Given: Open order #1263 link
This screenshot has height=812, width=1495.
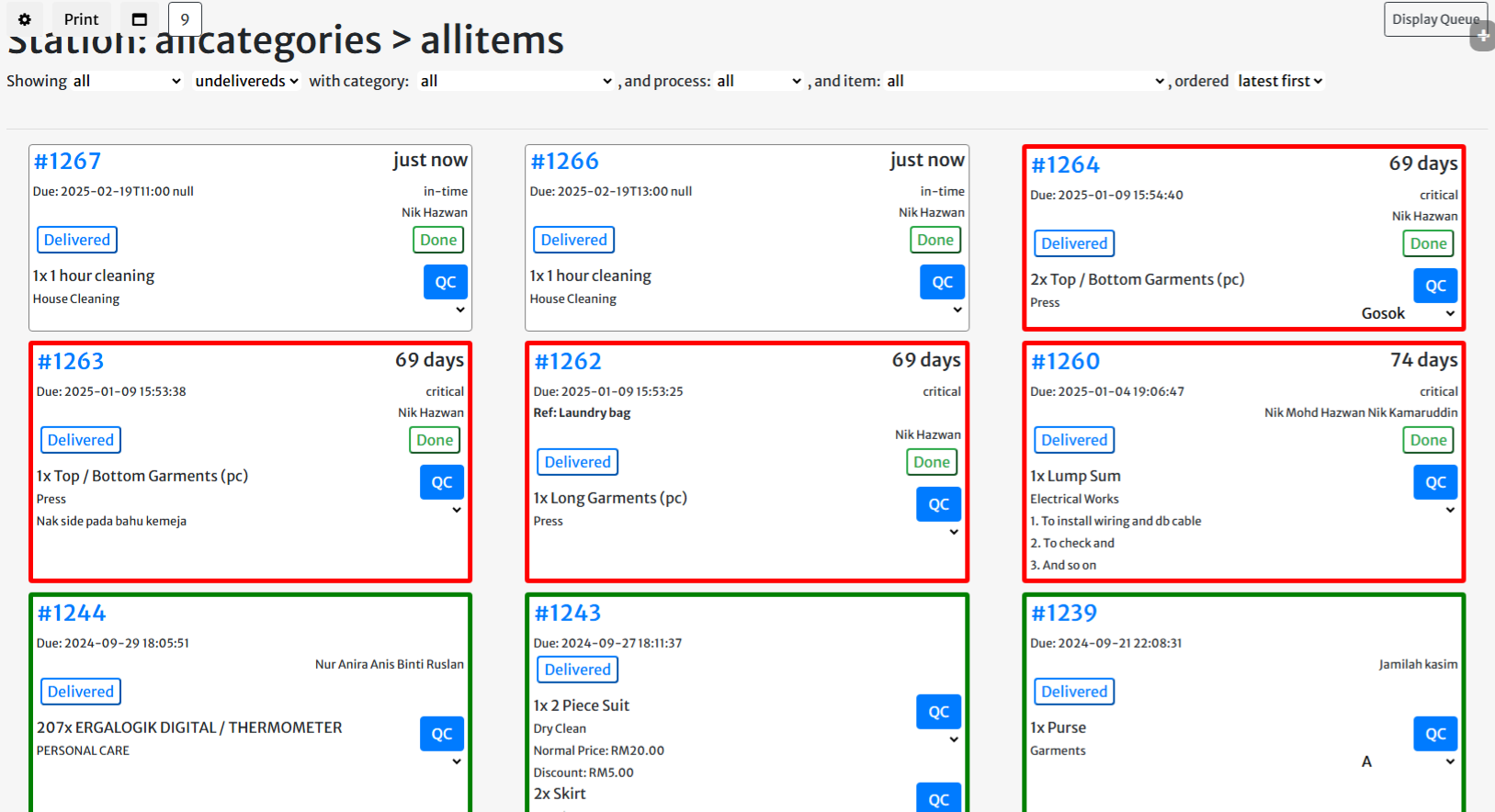Looking at the screenshot, I should 71,362.
